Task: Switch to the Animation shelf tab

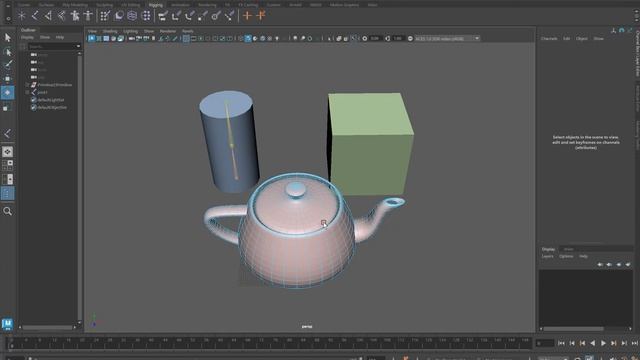Action: click(180, 5)
